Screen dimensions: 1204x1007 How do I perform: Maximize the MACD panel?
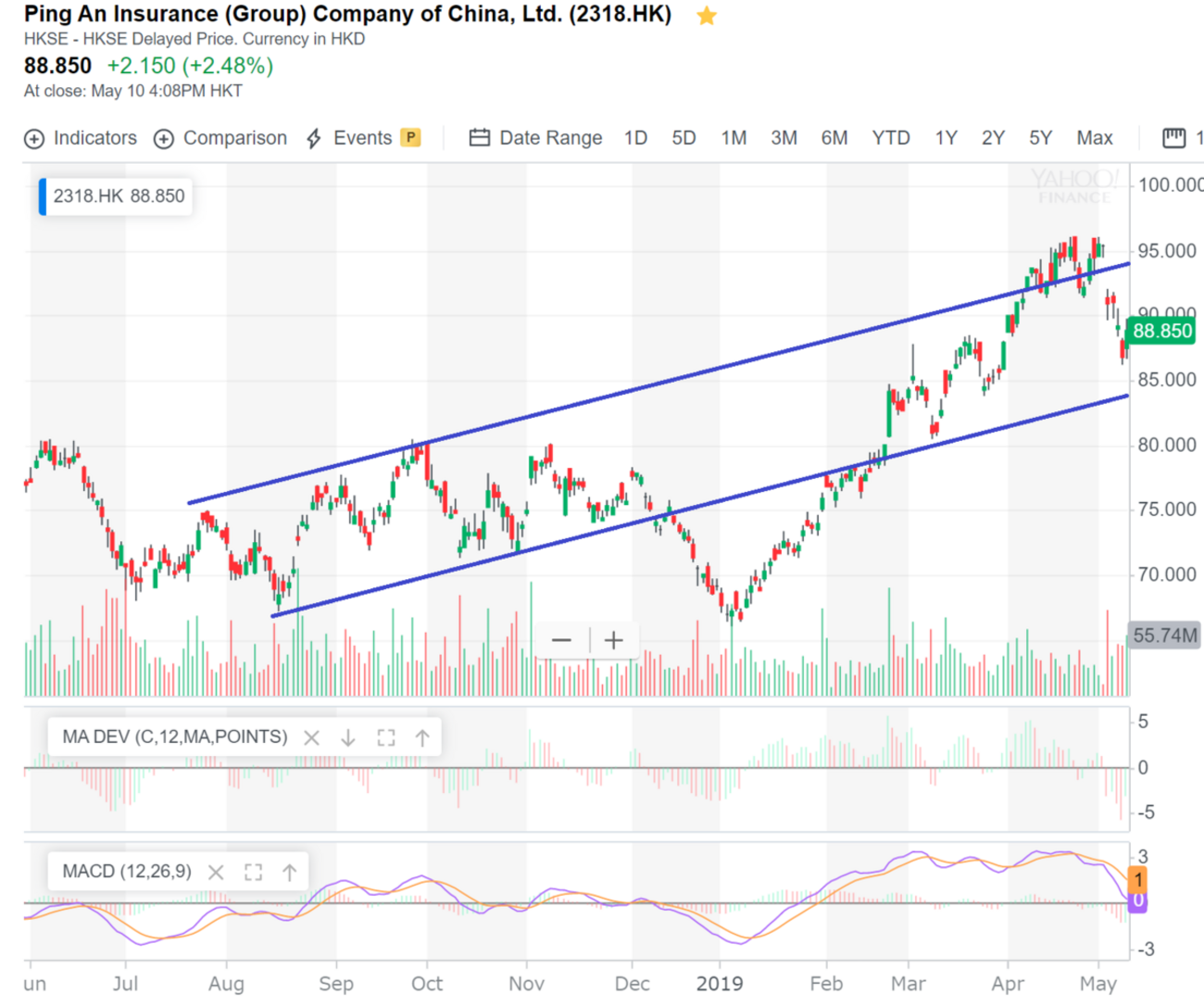coord(253,872)
